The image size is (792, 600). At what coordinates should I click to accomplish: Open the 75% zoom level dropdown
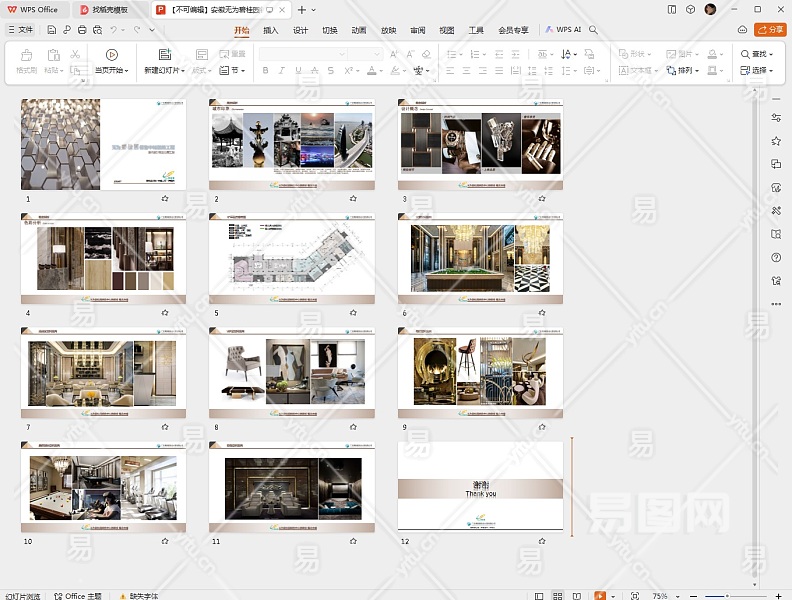(x=661, y=595)
